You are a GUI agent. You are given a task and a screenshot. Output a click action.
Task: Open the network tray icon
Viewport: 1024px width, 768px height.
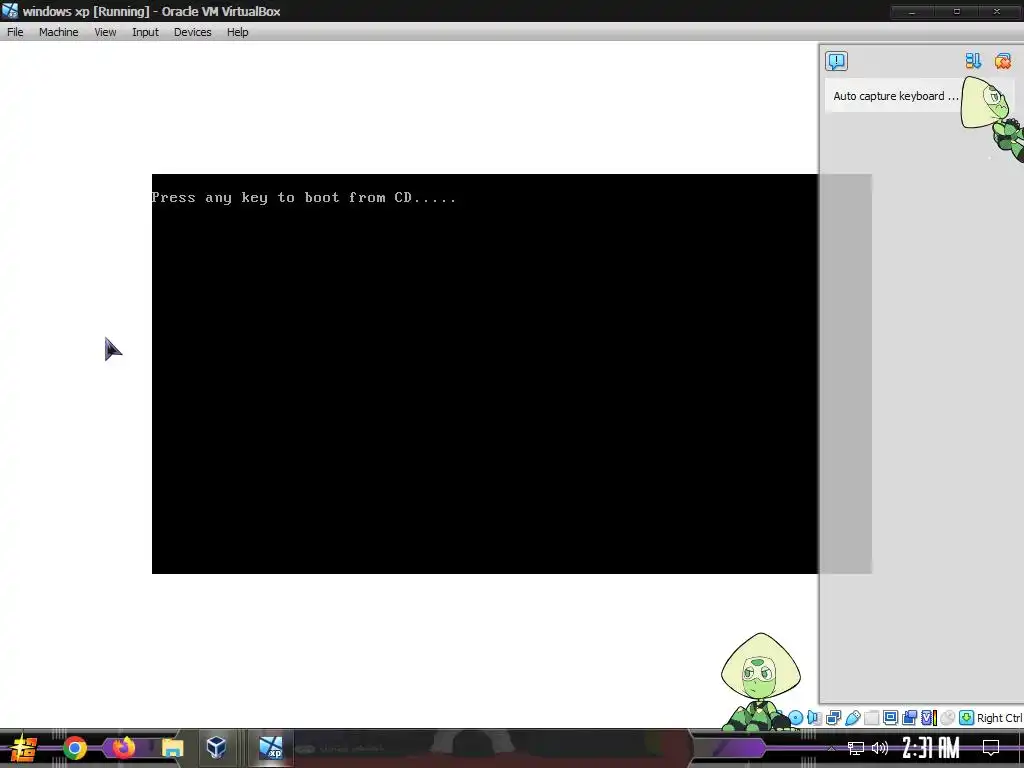856,748
